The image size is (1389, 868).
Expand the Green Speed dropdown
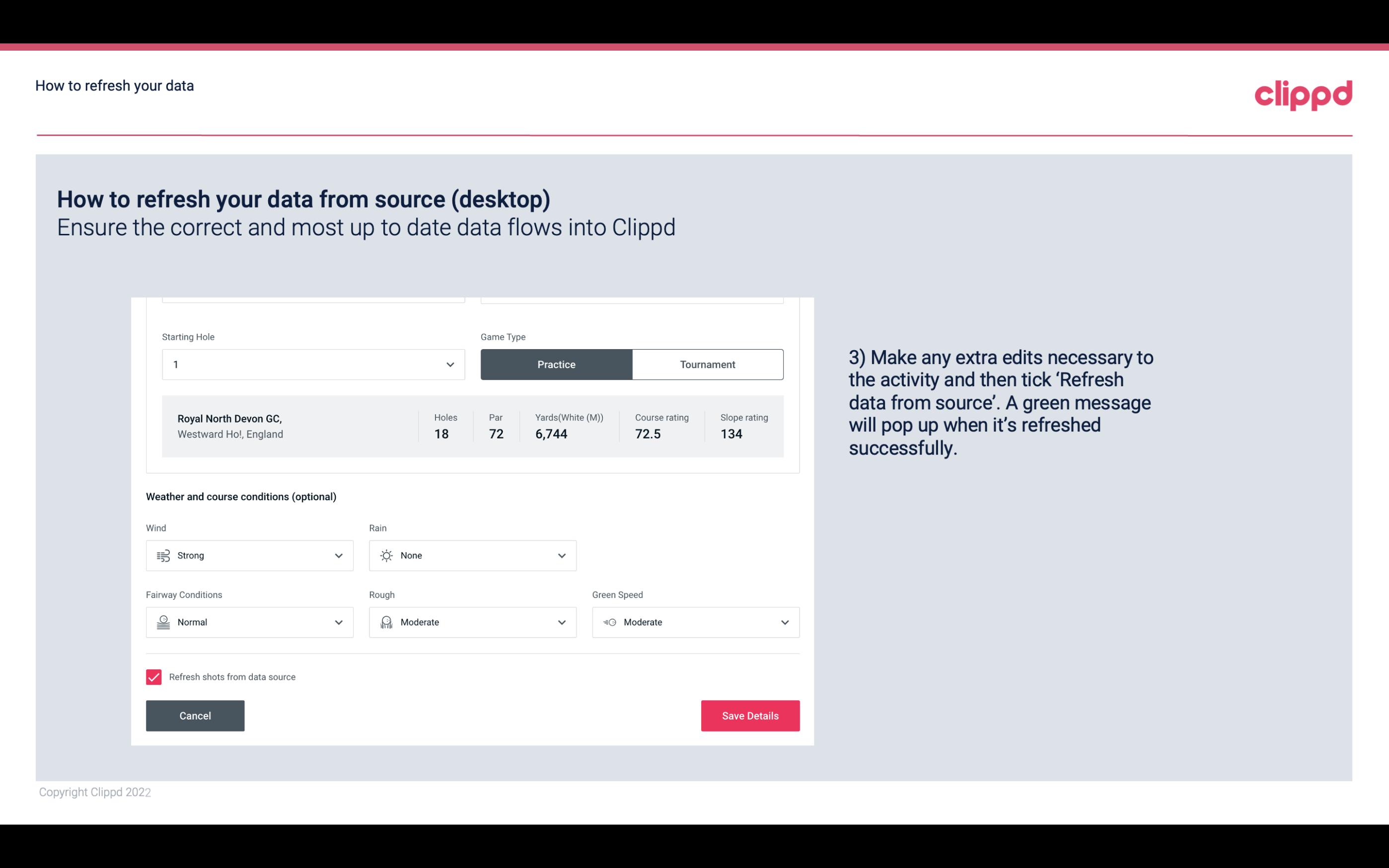(x=785, y=622)
